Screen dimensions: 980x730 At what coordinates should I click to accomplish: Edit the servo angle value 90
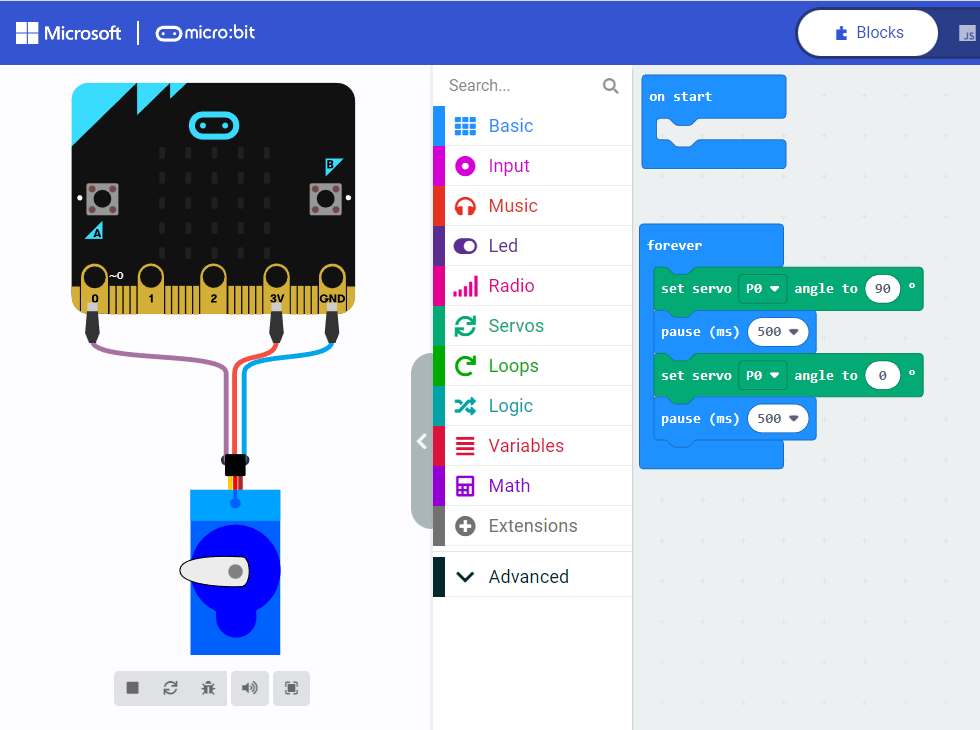click(x=882, y=289)
